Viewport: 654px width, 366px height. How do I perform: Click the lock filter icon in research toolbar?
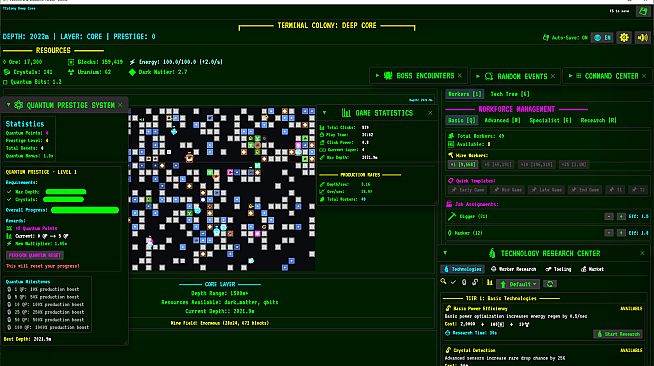(464, 282)
